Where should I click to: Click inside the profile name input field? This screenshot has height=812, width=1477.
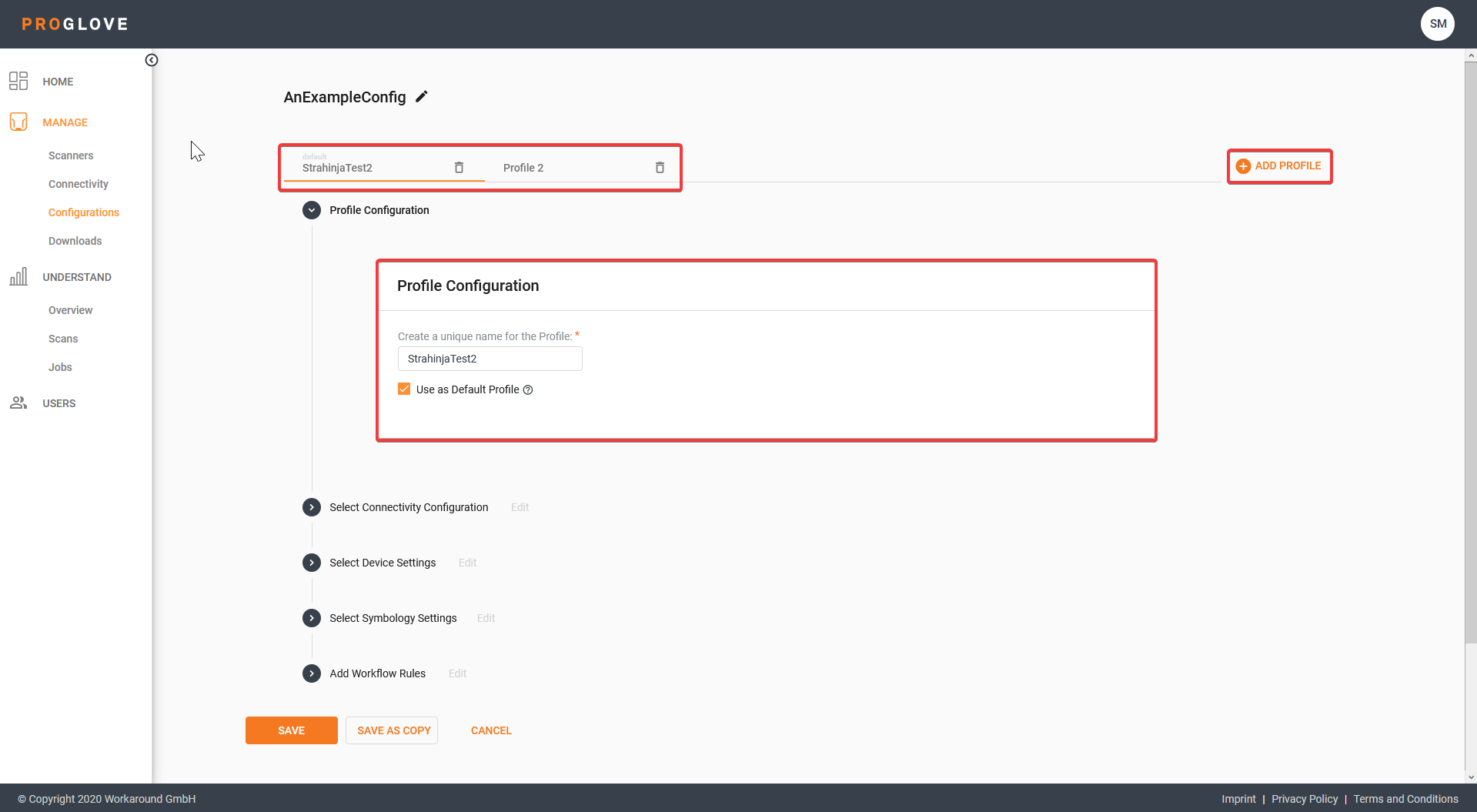pyautogui.click(x=490, y=359)
